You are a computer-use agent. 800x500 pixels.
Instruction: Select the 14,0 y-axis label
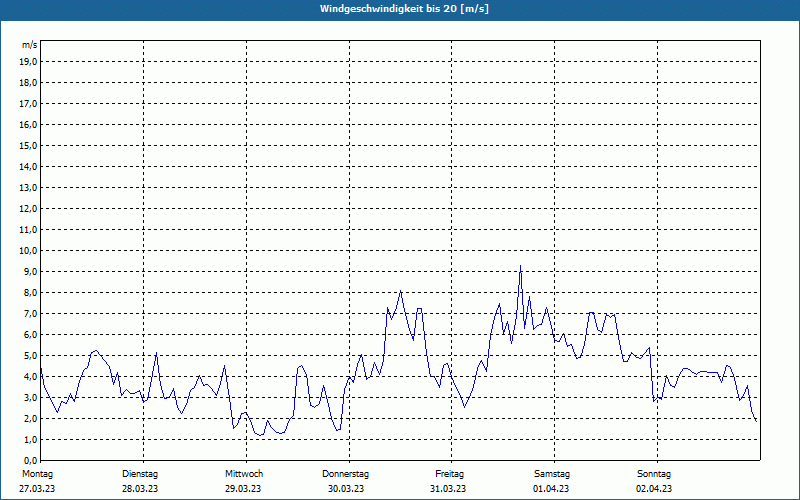click(x=28, y=167)
